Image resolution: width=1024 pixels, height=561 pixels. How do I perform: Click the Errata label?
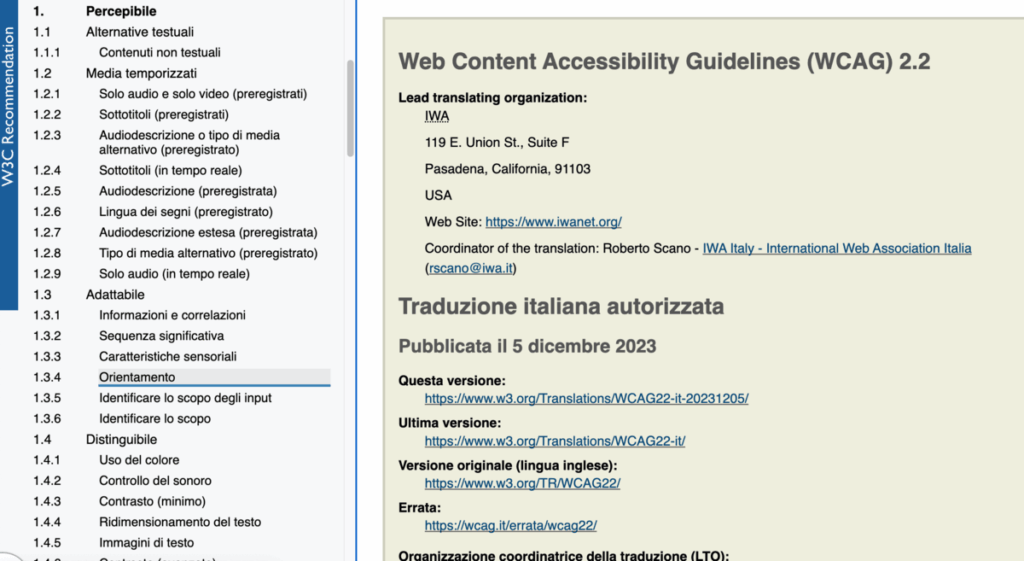click(x=419, y=507)
